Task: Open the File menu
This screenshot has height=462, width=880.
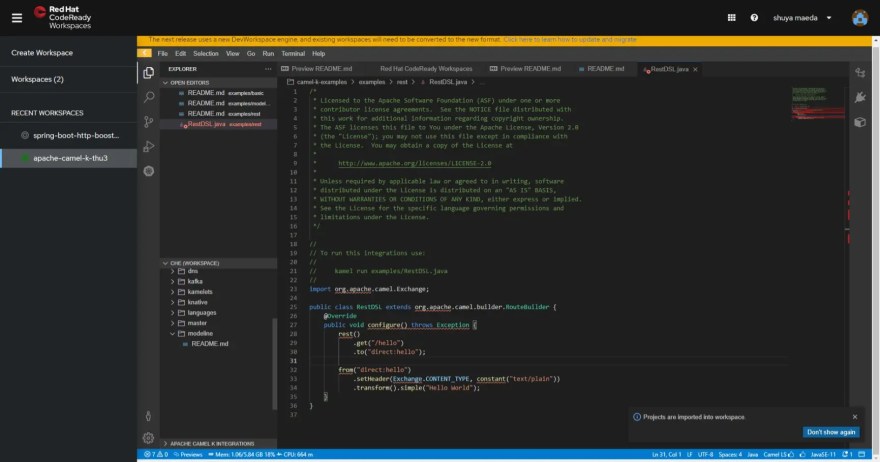Action: point(163,54)
